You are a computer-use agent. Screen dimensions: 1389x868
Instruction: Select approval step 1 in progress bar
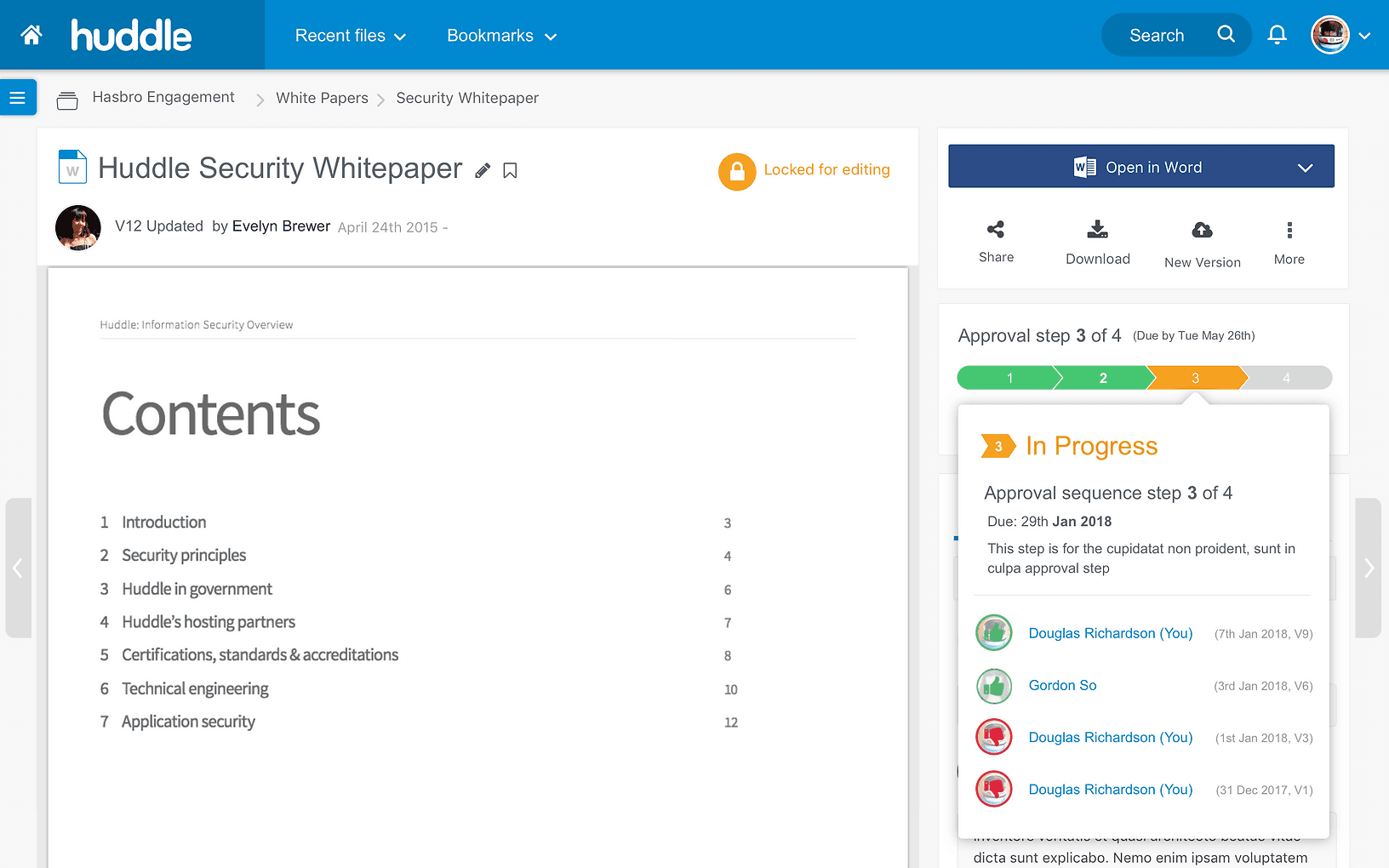1009,378
